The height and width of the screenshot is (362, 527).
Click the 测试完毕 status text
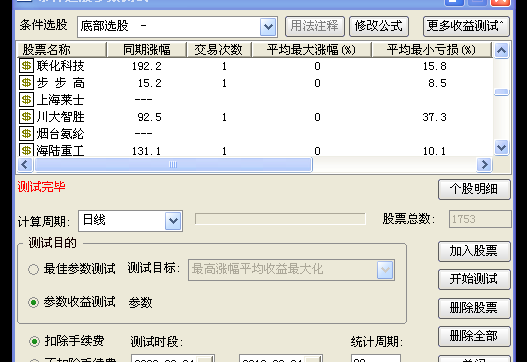(x=42, y=187)
